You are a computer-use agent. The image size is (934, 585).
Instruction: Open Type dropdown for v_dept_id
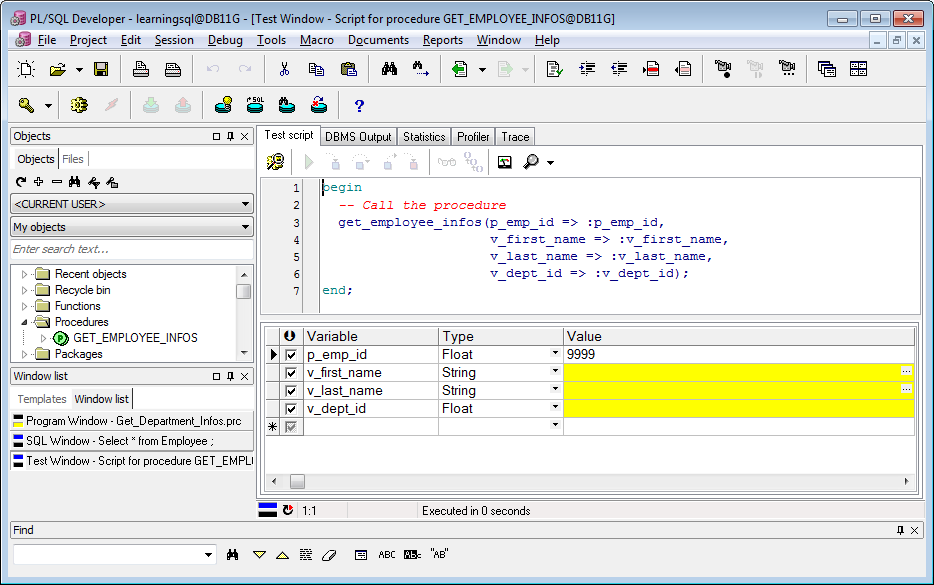click(x=555, y=407)
